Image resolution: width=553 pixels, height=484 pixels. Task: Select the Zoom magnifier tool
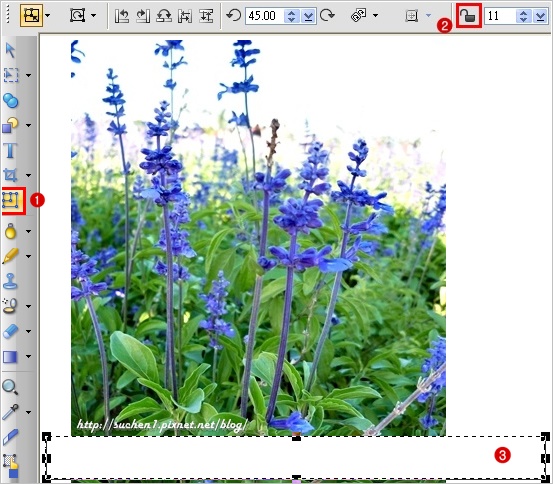point(10,387)
